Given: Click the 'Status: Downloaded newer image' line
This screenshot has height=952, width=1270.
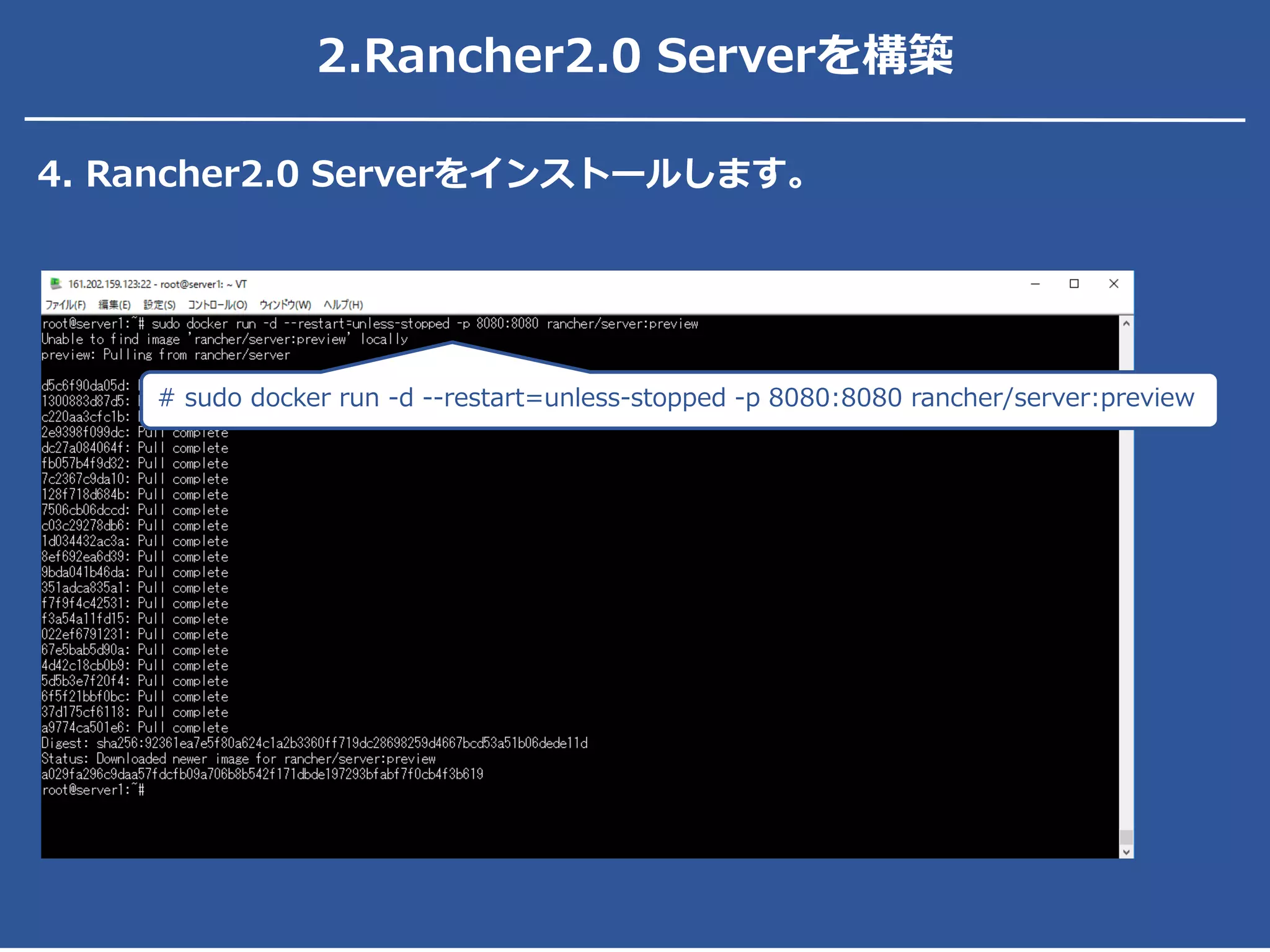Looking at the screenshot, I should coord(239,759).
